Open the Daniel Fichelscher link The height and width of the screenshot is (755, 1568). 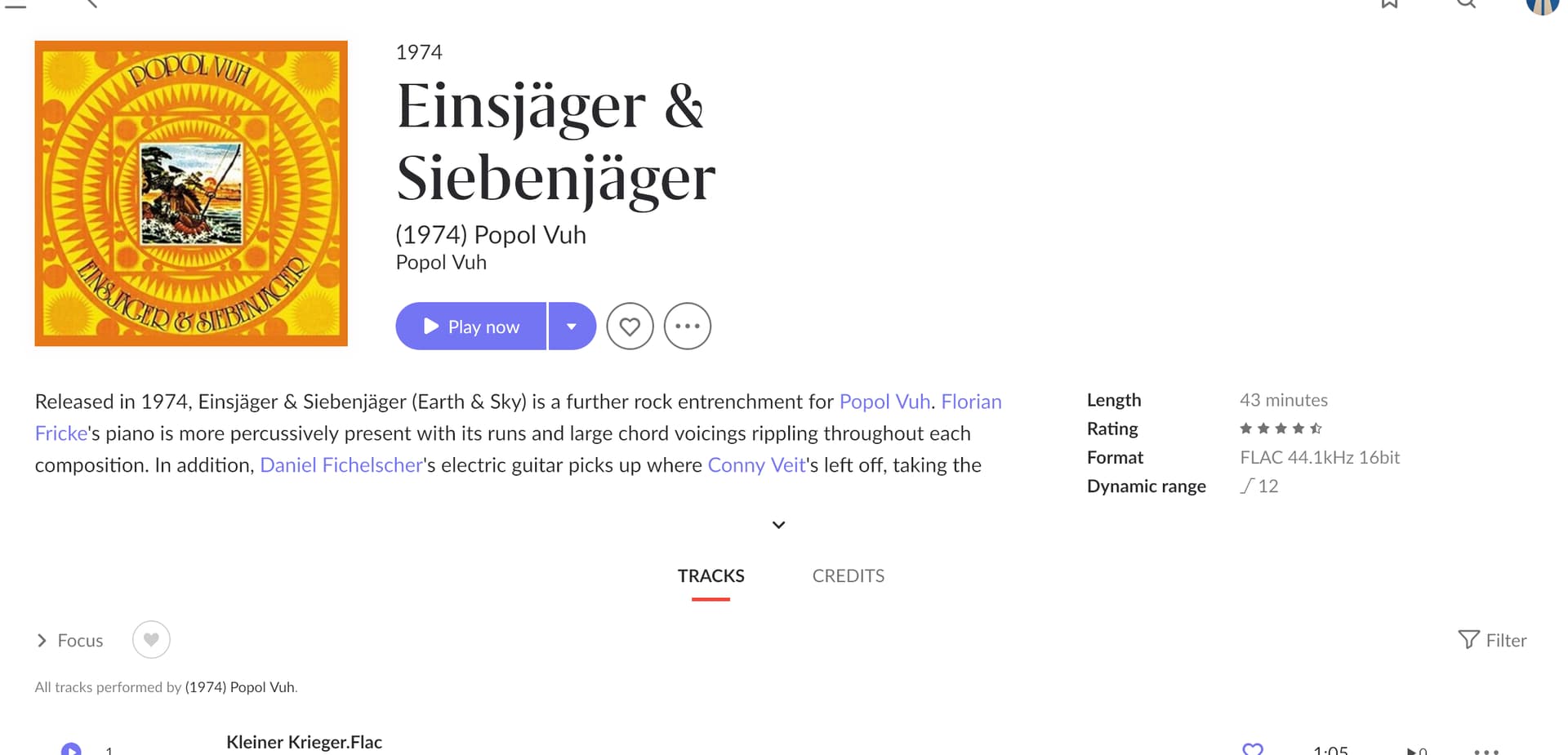coord(341,465)
